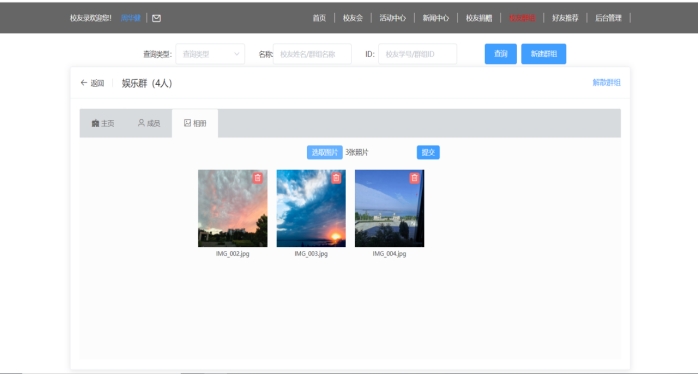Open the IMG_004.jpg thumbnail

coord(390,208)
